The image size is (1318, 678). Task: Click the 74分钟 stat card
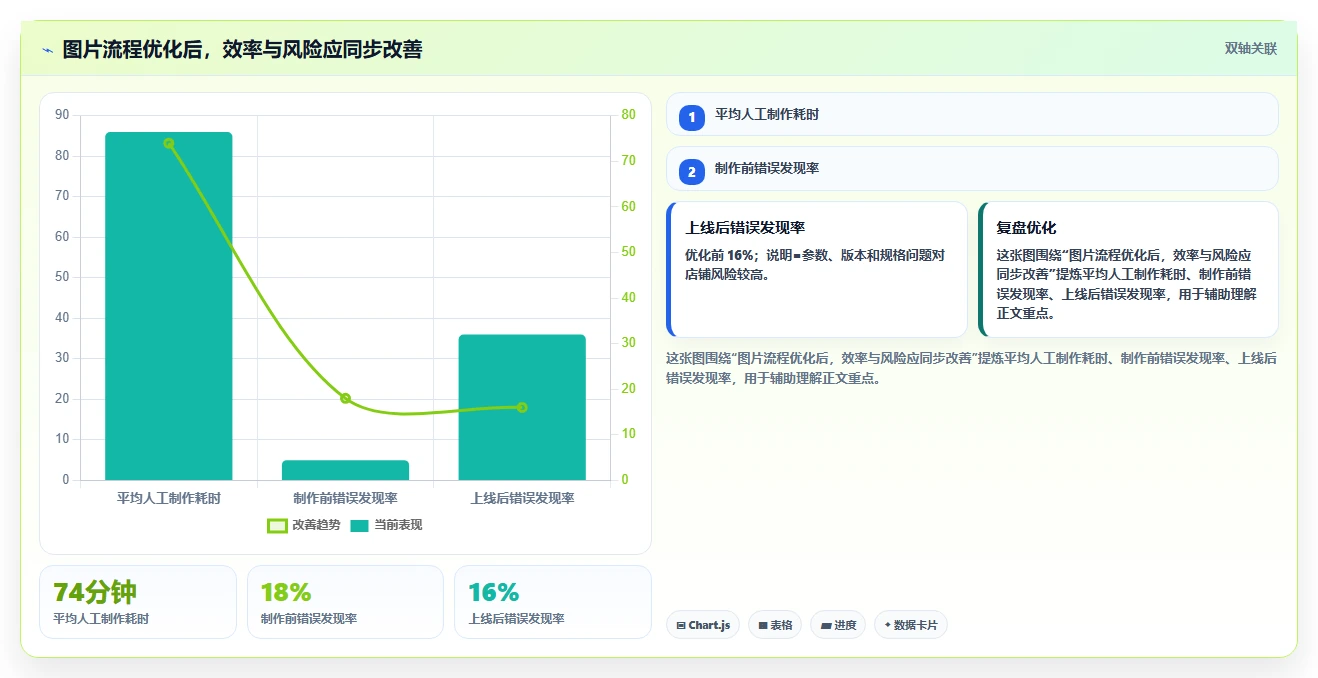(138, 602)
